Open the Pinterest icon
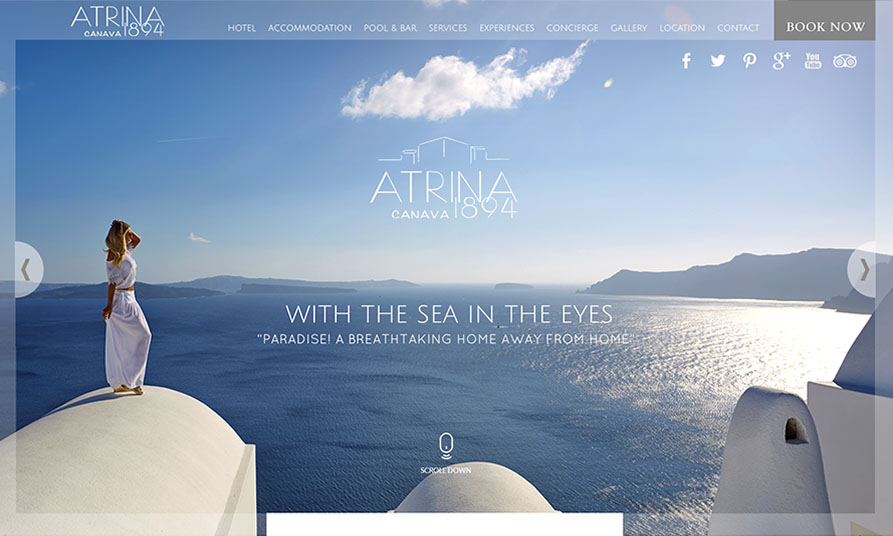Image resolution: width=893 pixels, height=536 pixels. pyautogui.click(x=749, y=61)
